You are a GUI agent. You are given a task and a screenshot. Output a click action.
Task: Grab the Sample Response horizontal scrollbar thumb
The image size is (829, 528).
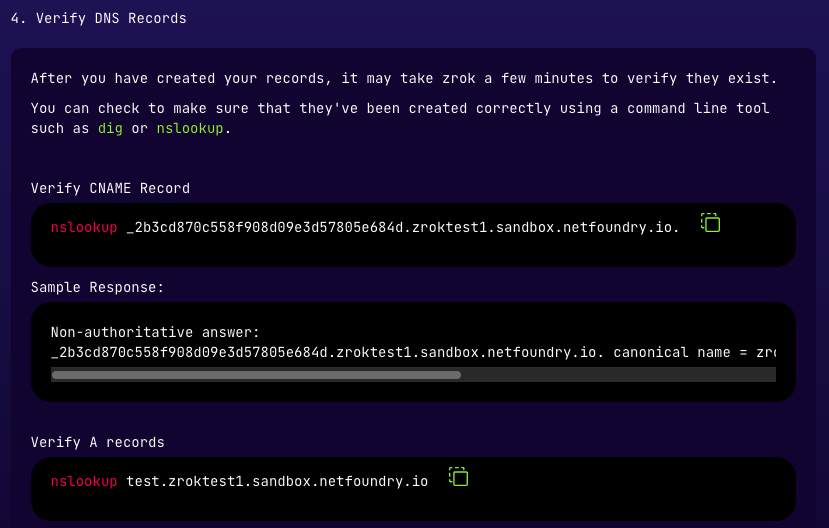point(256,375)
